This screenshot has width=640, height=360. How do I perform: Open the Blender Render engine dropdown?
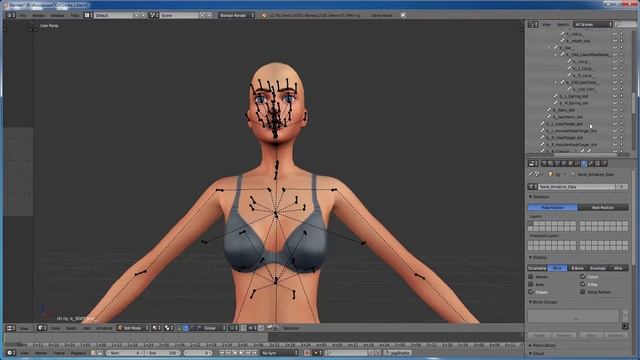tap(236, 15)
